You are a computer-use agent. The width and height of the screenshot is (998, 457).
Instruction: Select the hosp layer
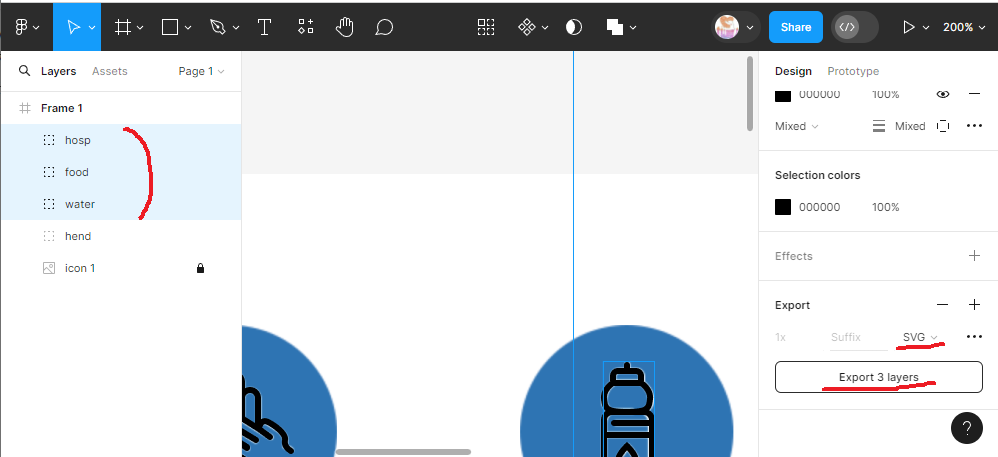click(x=121, y=140)
